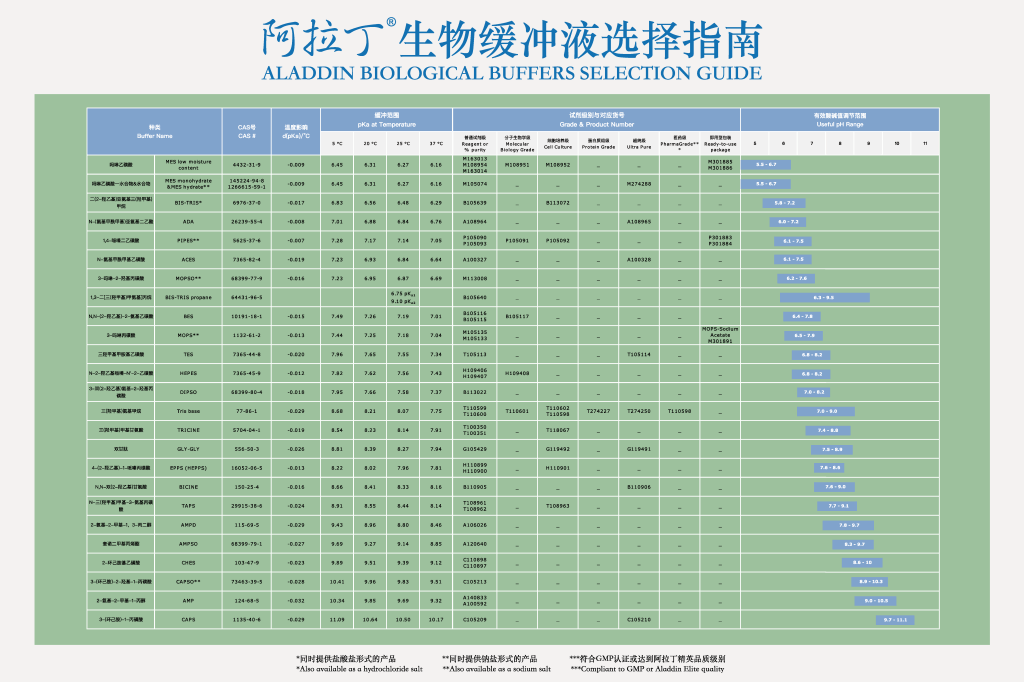Click the 'AMPSO' buffer name

pyautogui.click(x=188, y=544)
